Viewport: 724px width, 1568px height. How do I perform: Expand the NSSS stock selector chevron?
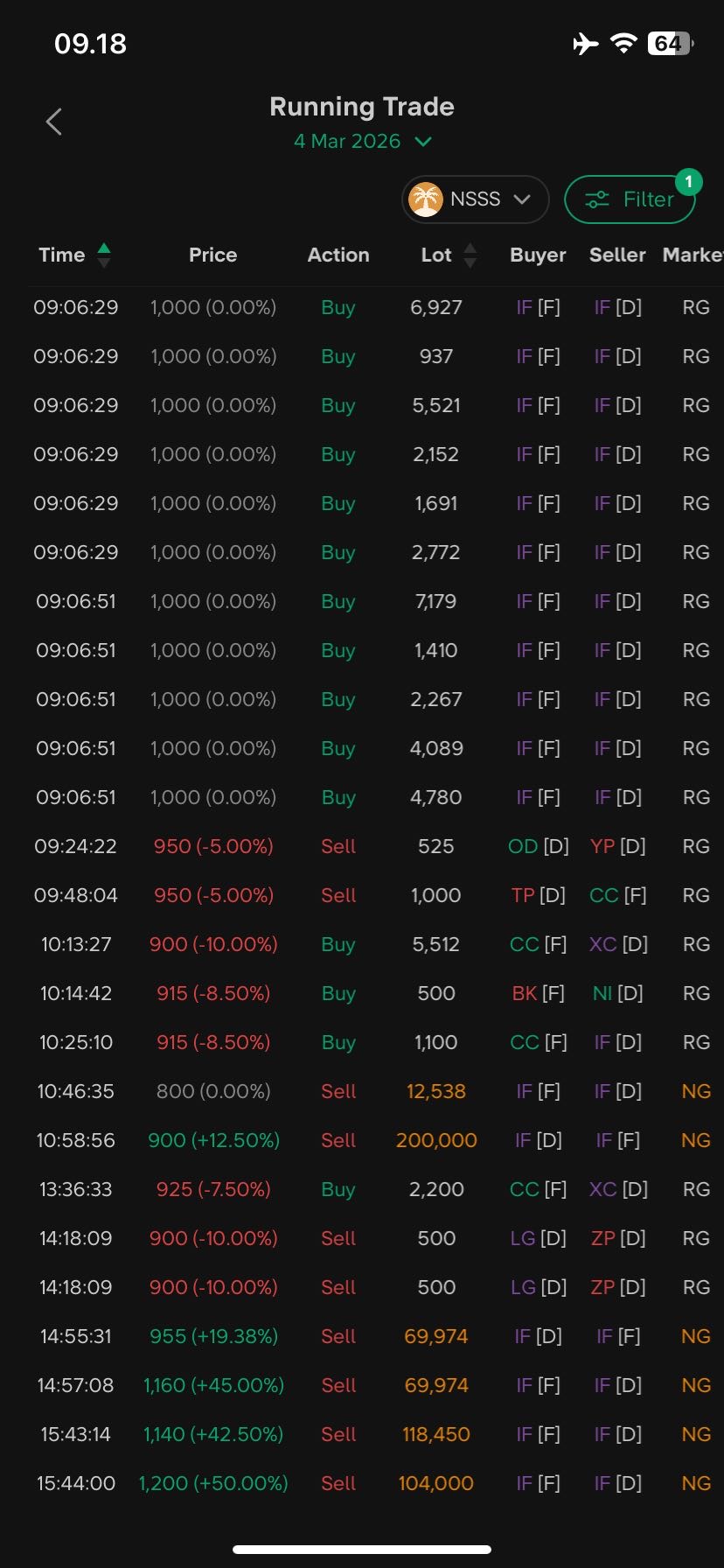522,199
